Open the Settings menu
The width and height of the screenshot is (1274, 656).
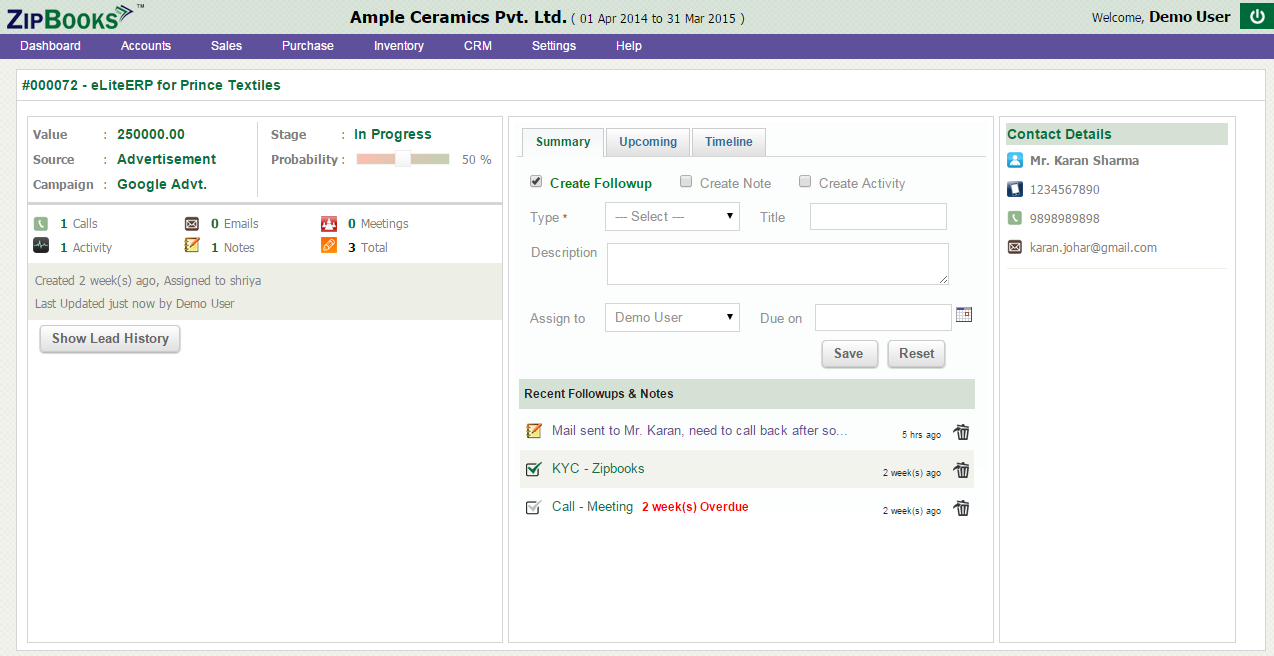point(554,46)
